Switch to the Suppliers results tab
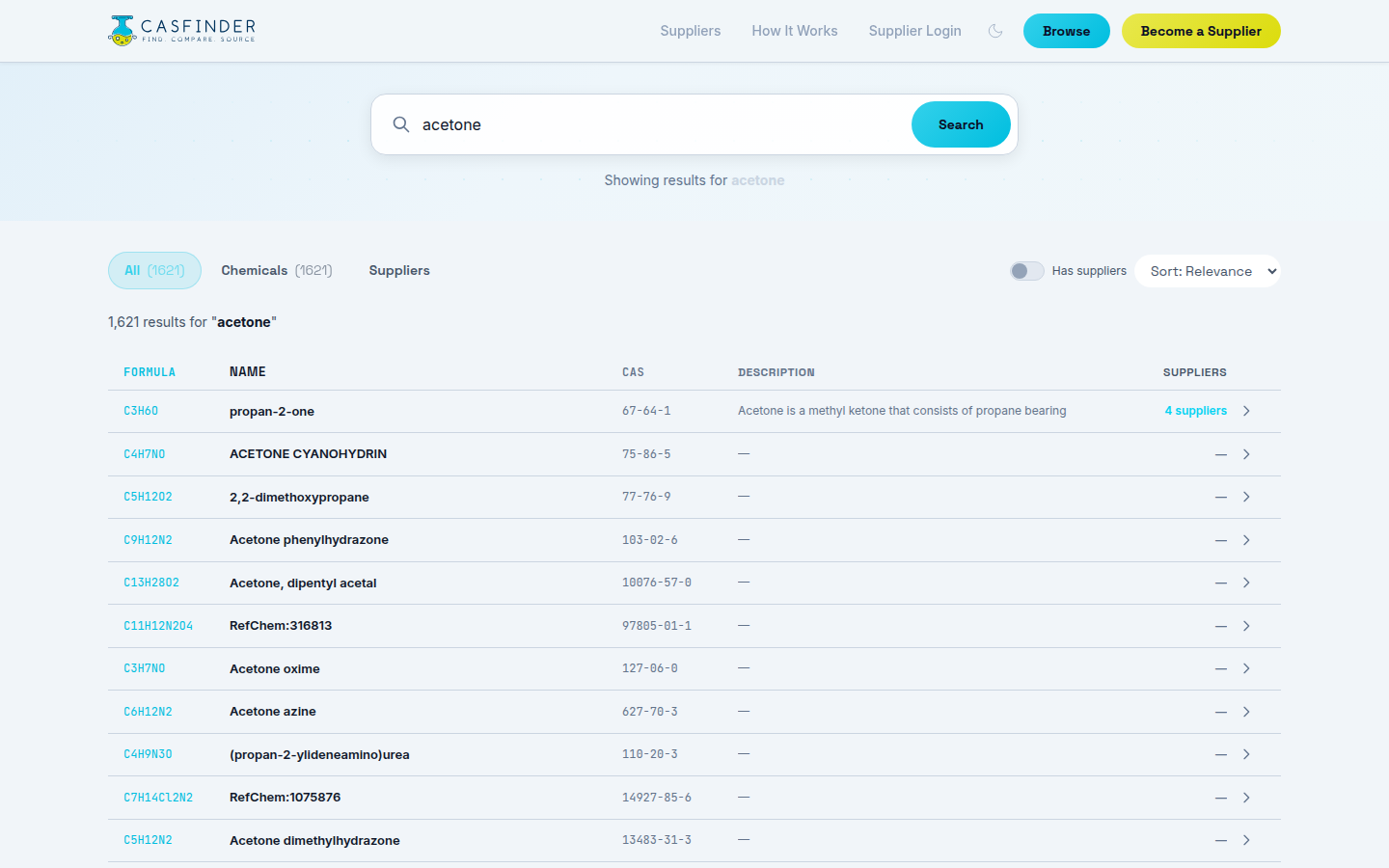The image size is (1389, 868). (x=399, y=270)
